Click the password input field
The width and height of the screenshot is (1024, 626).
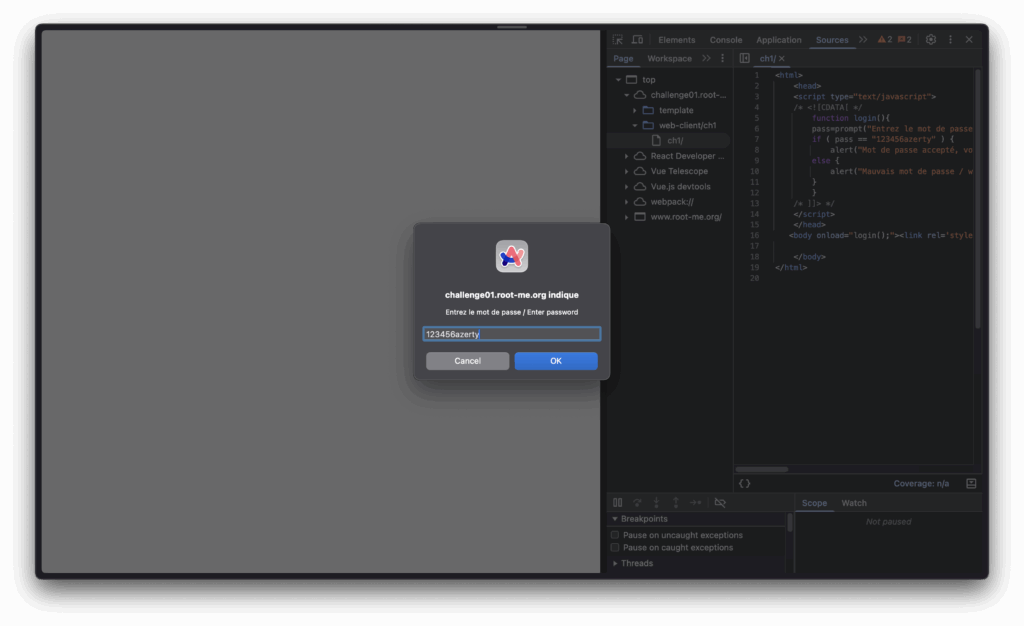511,334
